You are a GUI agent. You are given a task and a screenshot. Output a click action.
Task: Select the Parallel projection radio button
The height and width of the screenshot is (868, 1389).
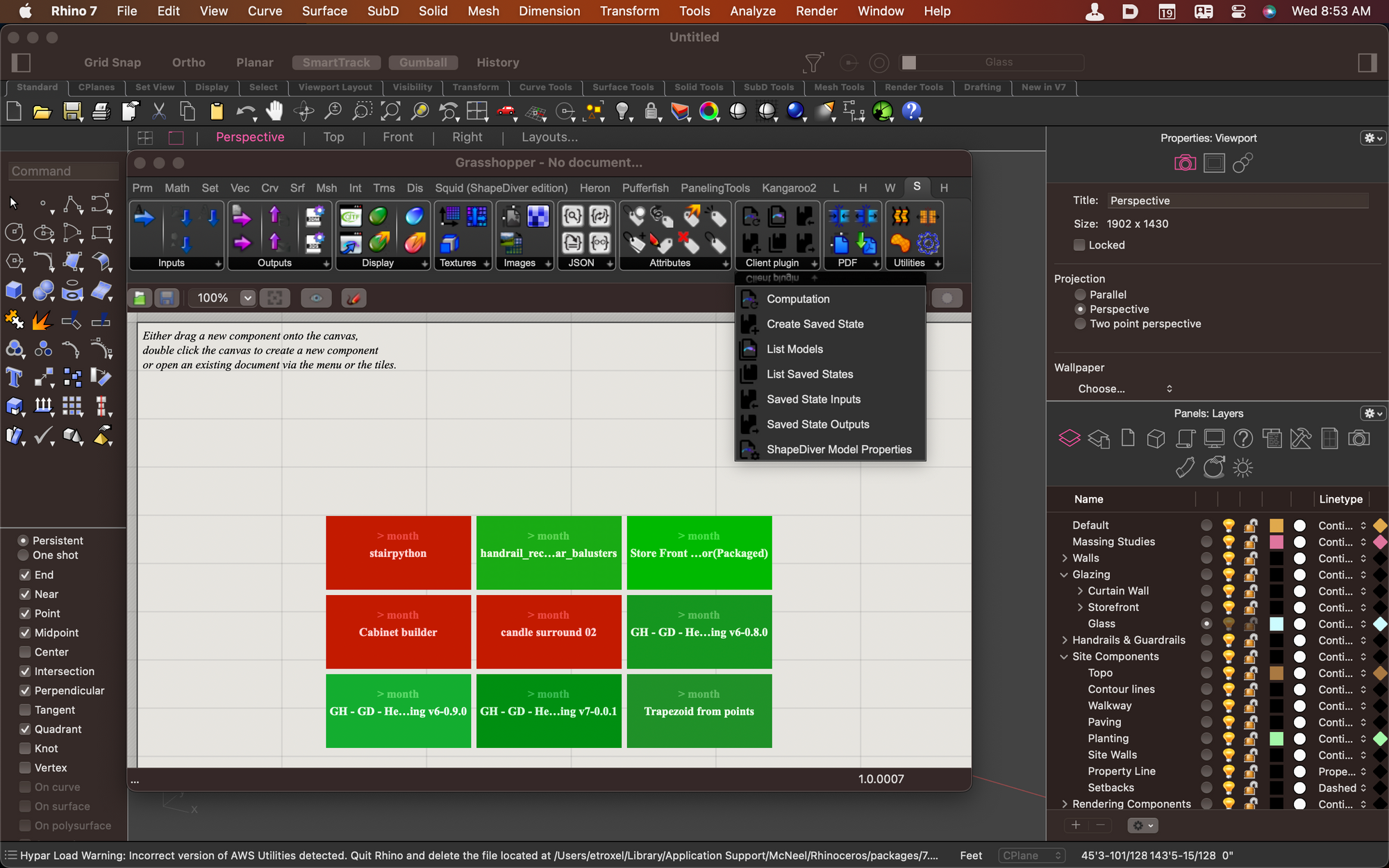point(1080,294)
